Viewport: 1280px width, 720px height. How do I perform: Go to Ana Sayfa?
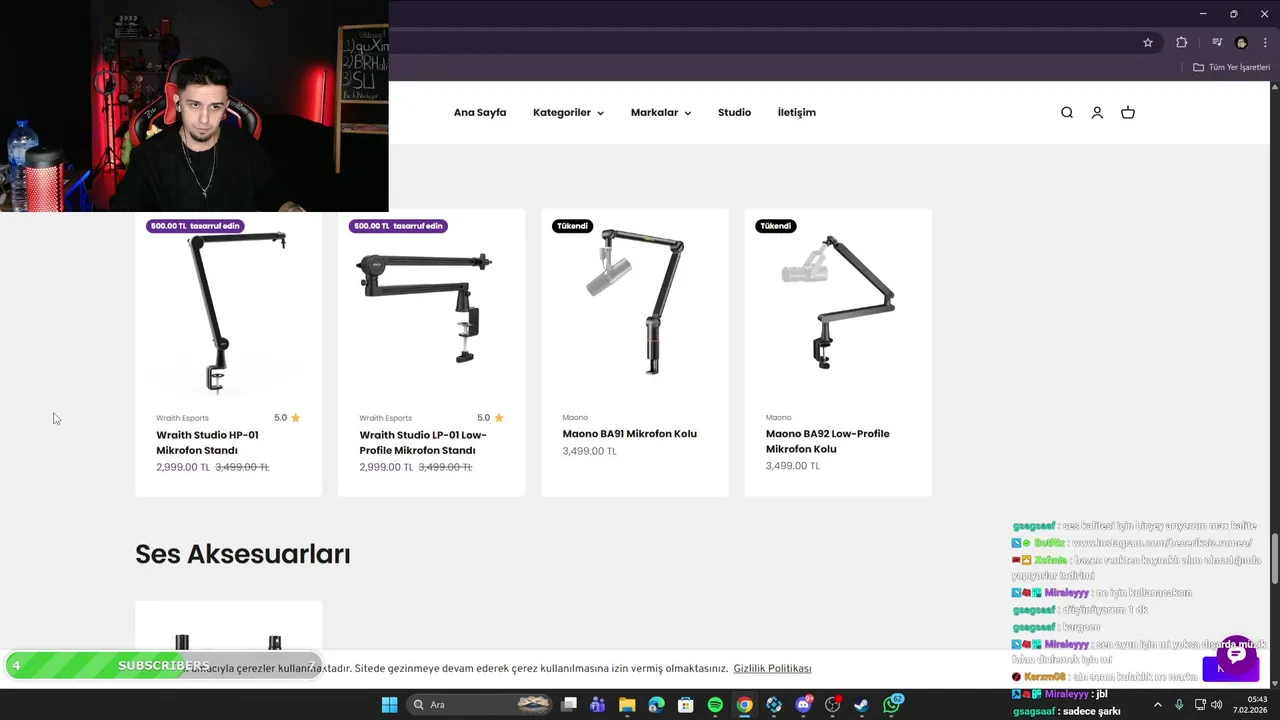point(480,113)
